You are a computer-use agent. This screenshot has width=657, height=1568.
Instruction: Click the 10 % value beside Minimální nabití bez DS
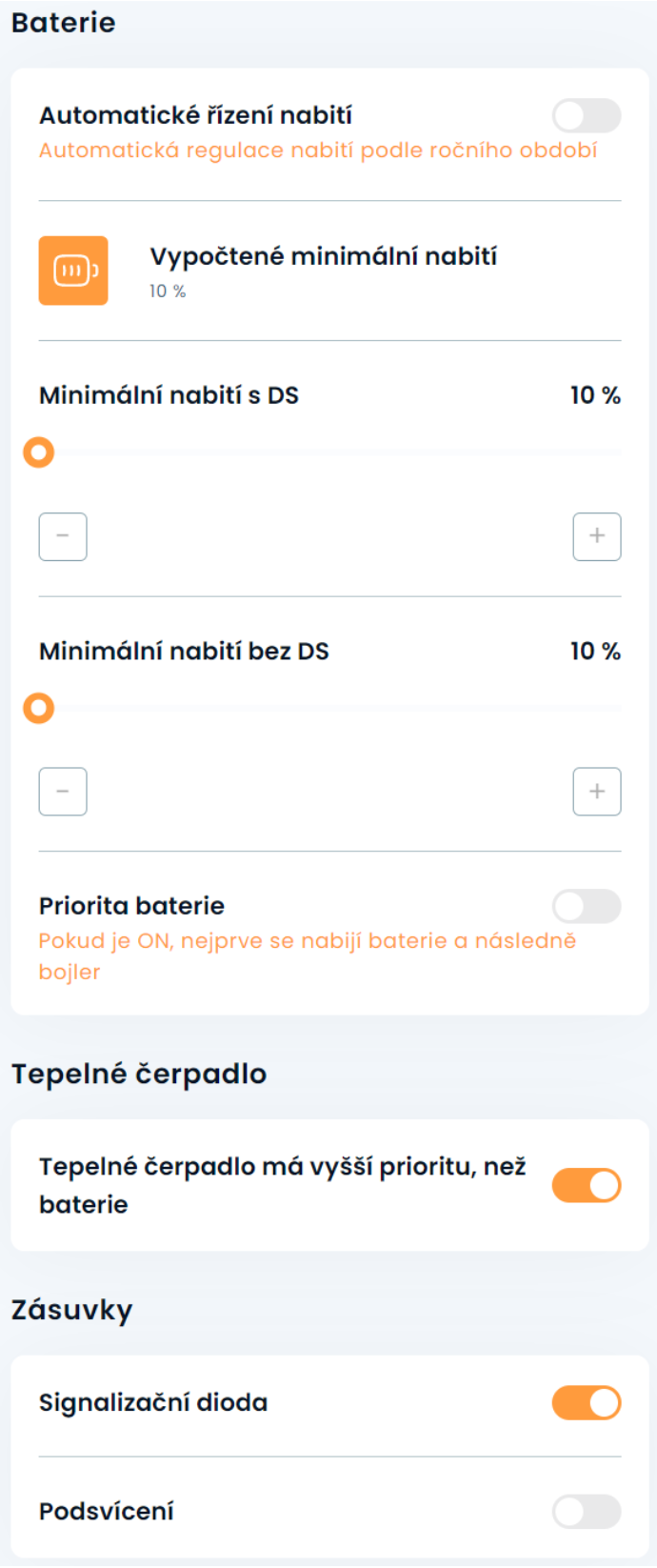pos(595,652)
